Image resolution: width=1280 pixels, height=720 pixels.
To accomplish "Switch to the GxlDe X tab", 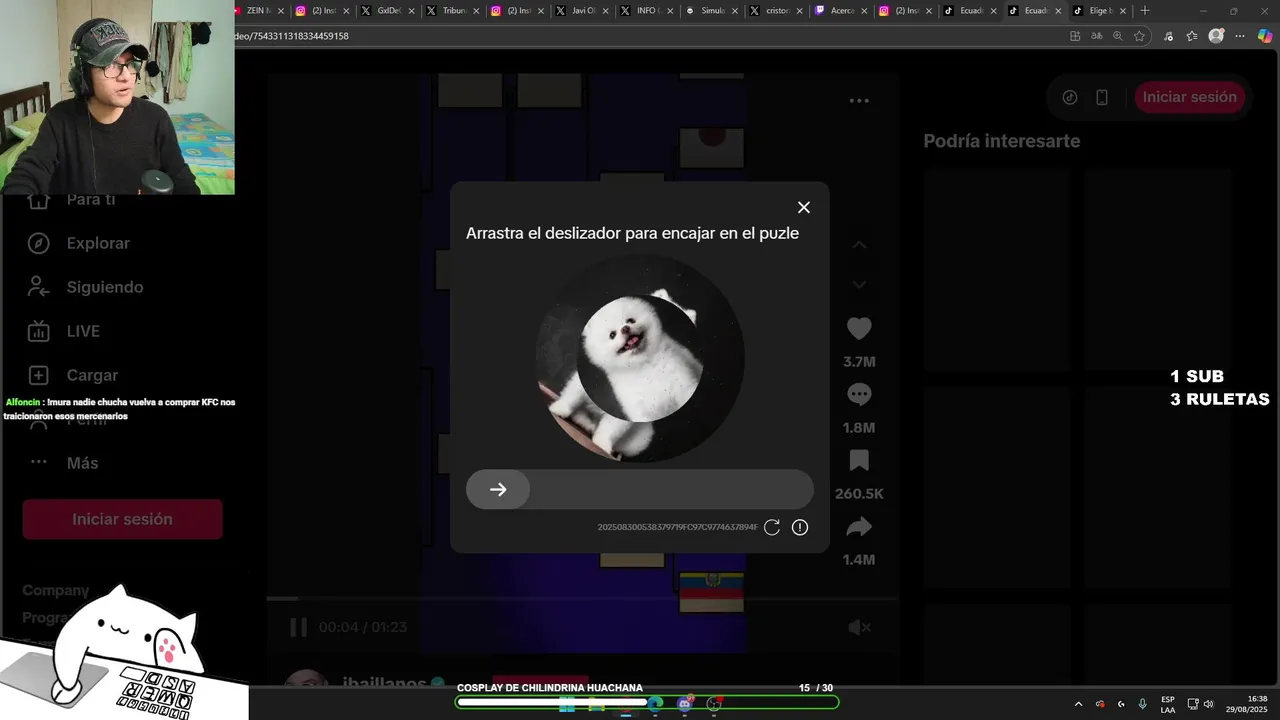I will coord(388,11).
